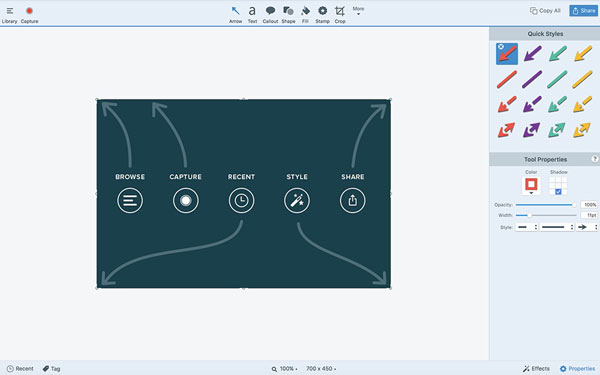Select the Text tool
This screenshot has height=375, width=600.
tap(252, 15)
